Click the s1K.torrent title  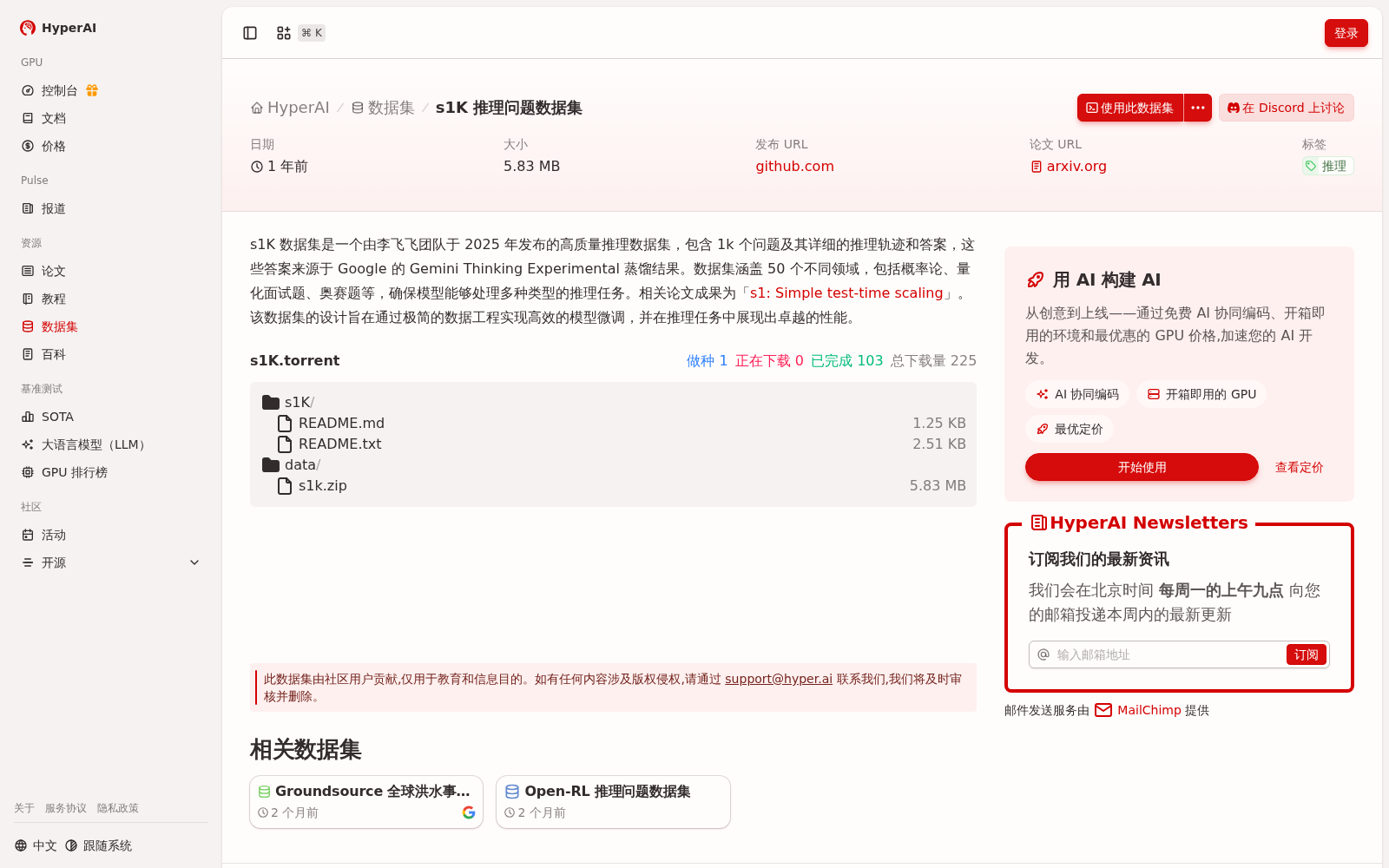(x=294, y=360)
